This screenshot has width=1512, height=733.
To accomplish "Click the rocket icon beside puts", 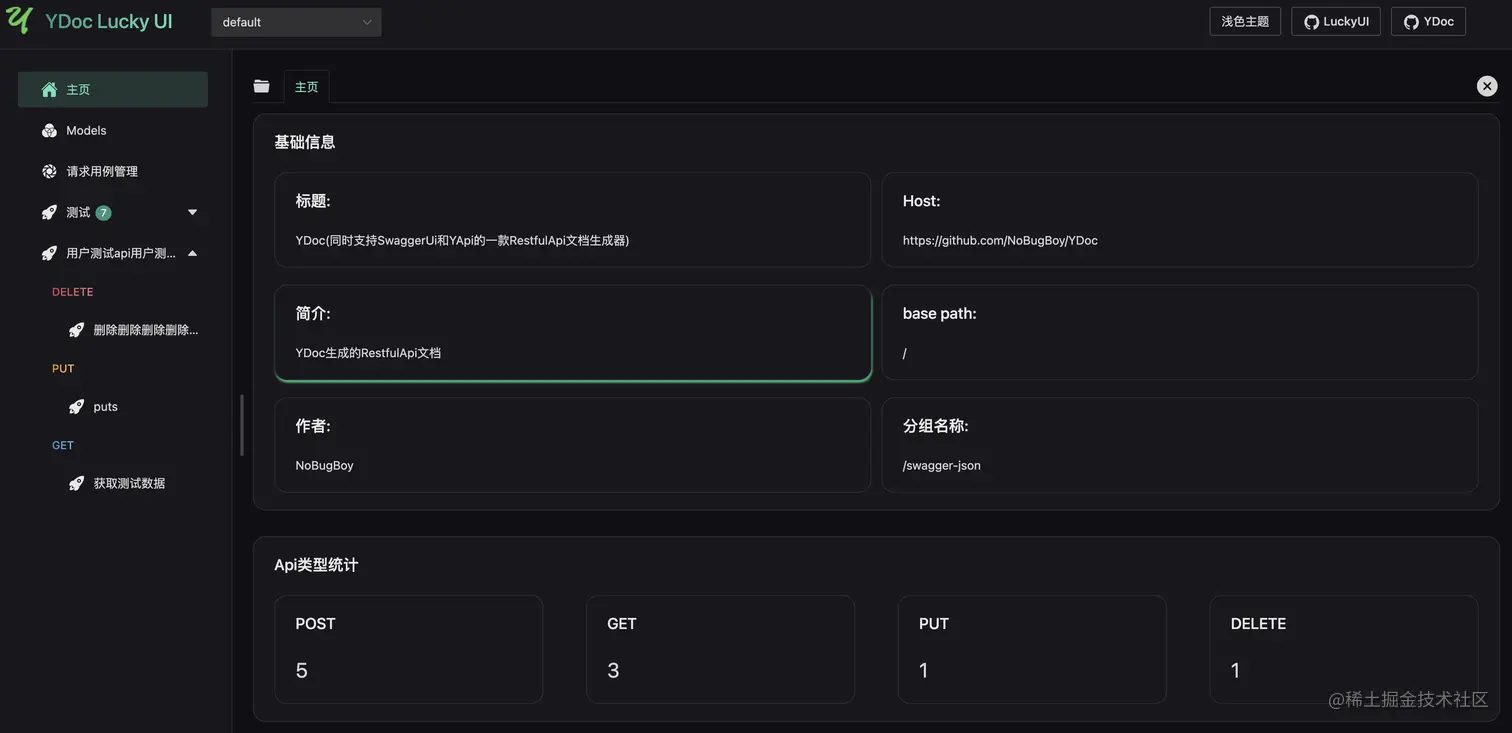I will [x=76, y=407].
